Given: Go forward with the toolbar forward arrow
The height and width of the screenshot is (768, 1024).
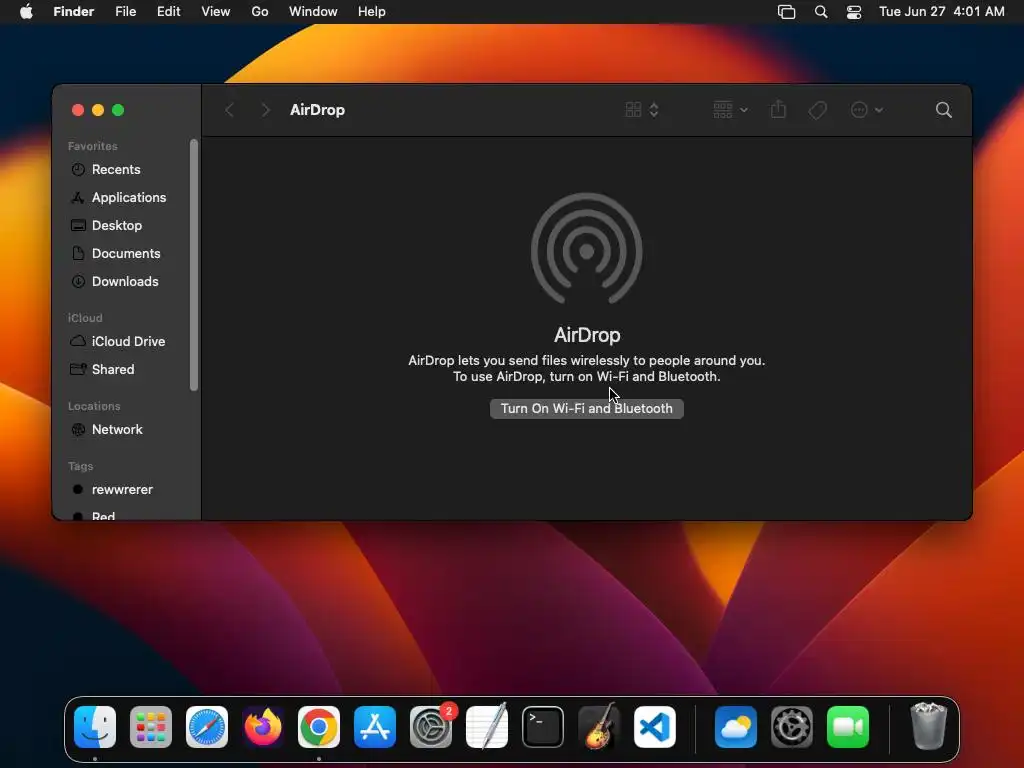Looking at the screenshot, I should 265,110.
